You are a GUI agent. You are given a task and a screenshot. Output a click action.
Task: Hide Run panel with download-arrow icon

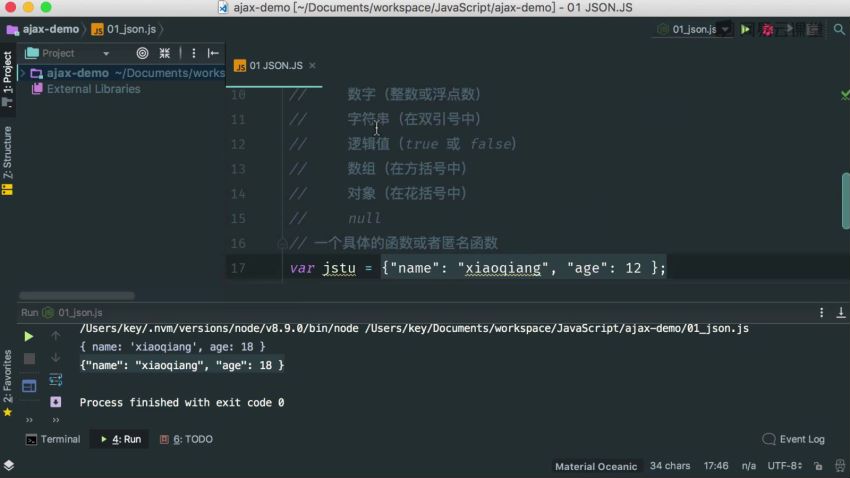click(841, 313)
